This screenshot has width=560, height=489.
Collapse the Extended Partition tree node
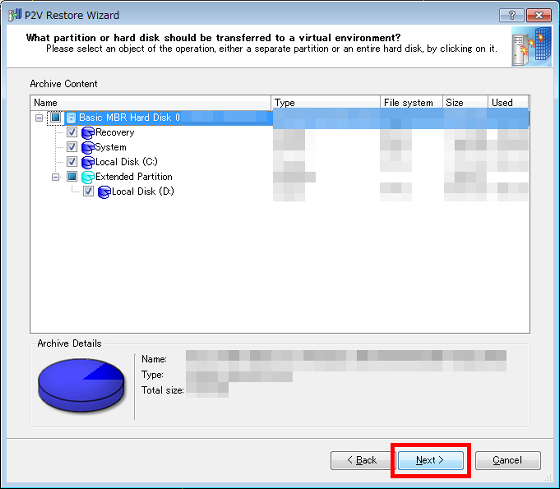click(55, 177)
